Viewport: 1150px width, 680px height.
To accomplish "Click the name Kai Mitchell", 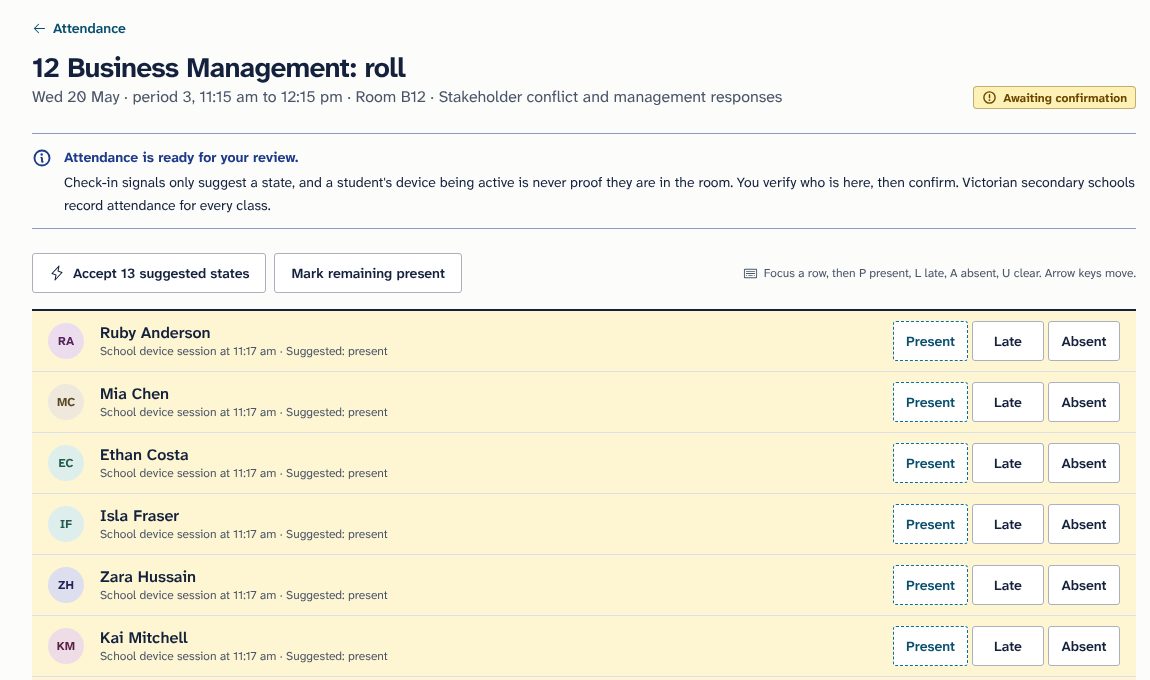I will click(x=144, y=637).
